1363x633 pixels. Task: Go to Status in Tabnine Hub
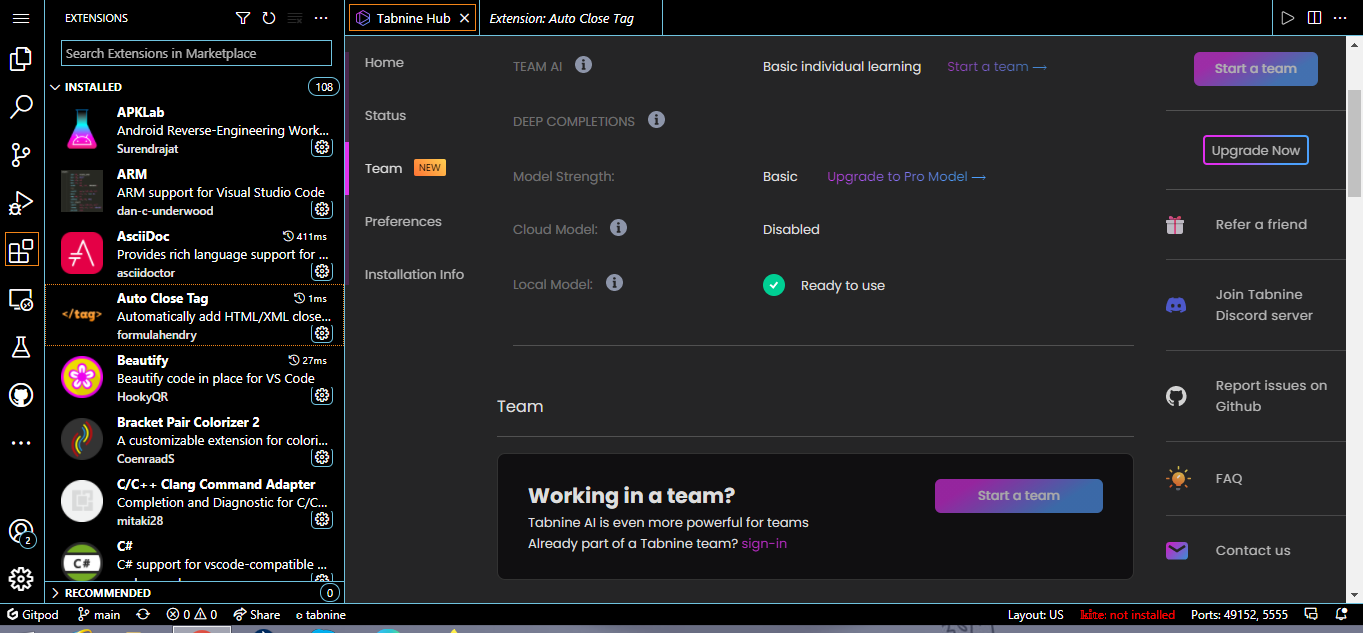[385, 115]
